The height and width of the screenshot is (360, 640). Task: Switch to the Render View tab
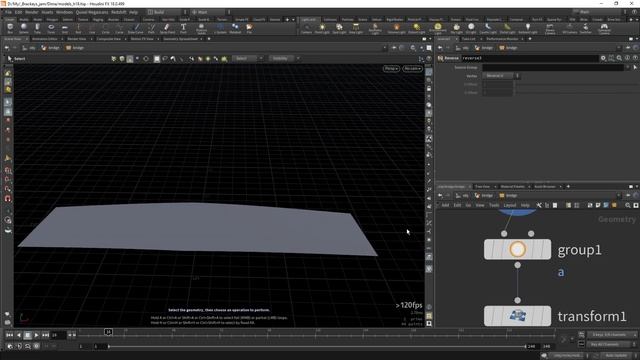[x=77, y=39]
